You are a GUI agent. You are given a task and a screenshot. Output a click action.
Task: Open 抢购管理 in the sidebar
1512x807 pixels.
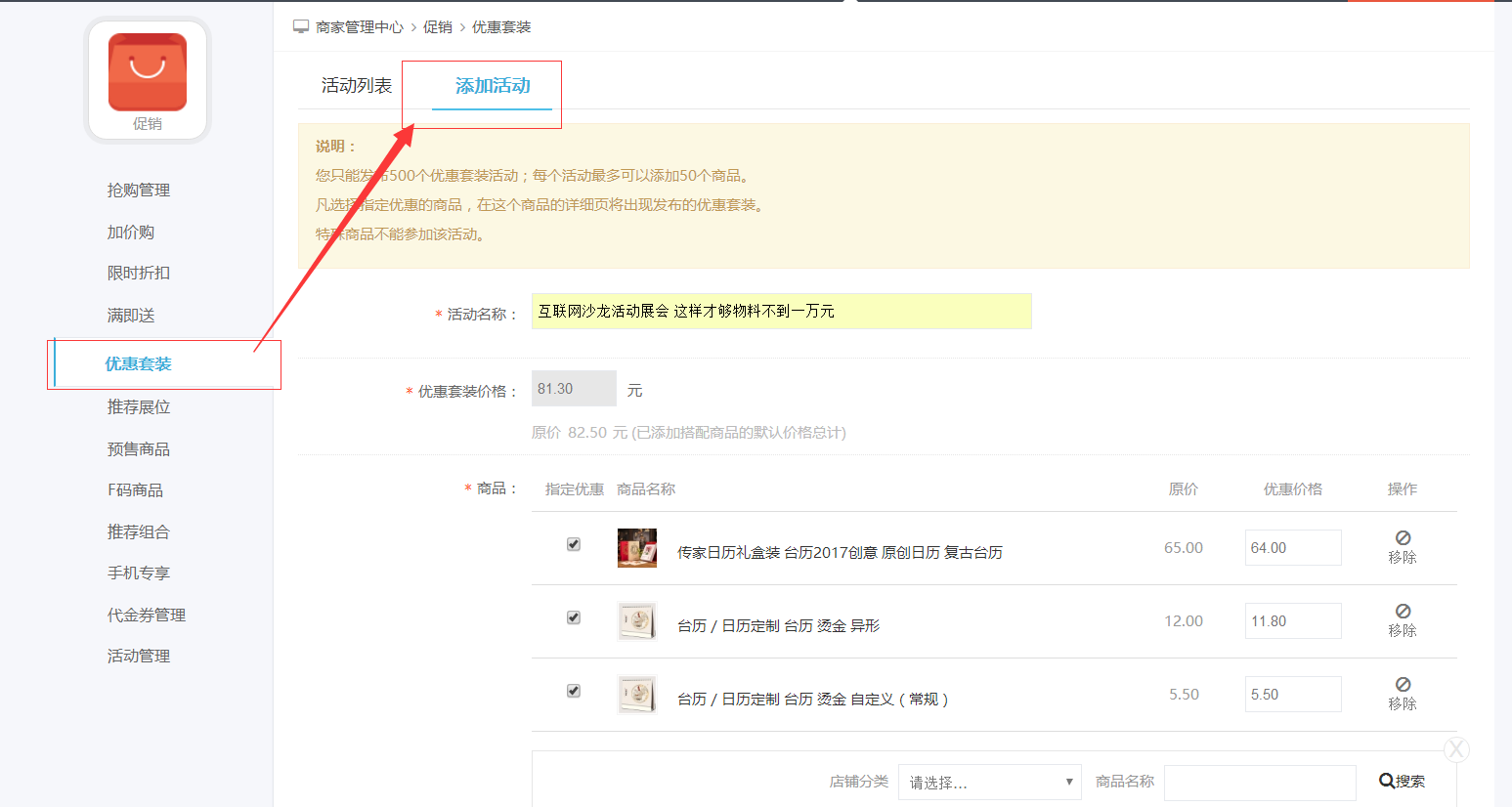(139, 191)
